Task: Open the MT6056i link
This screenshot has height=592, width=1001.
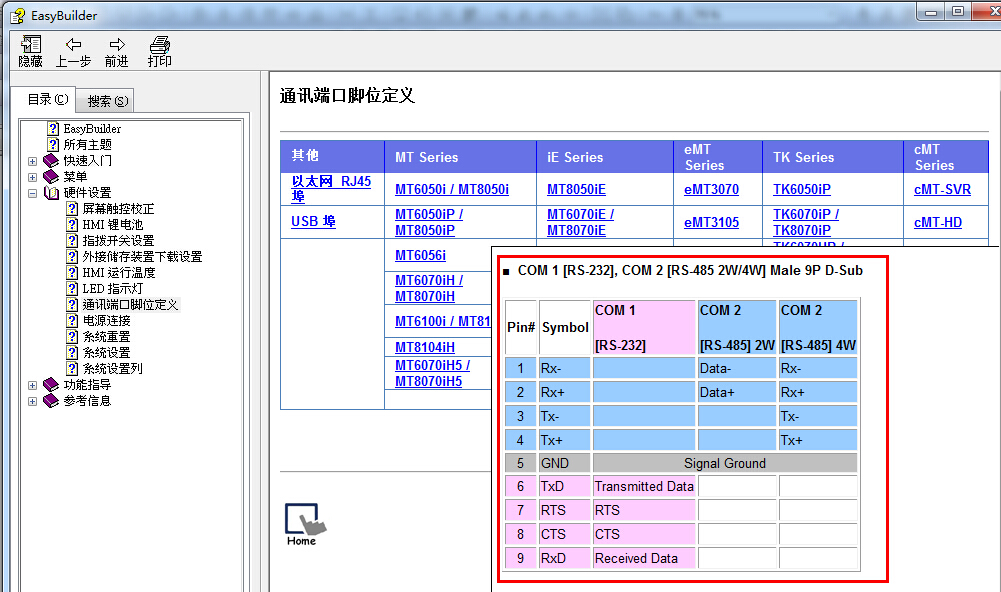Action: [420, 255]
